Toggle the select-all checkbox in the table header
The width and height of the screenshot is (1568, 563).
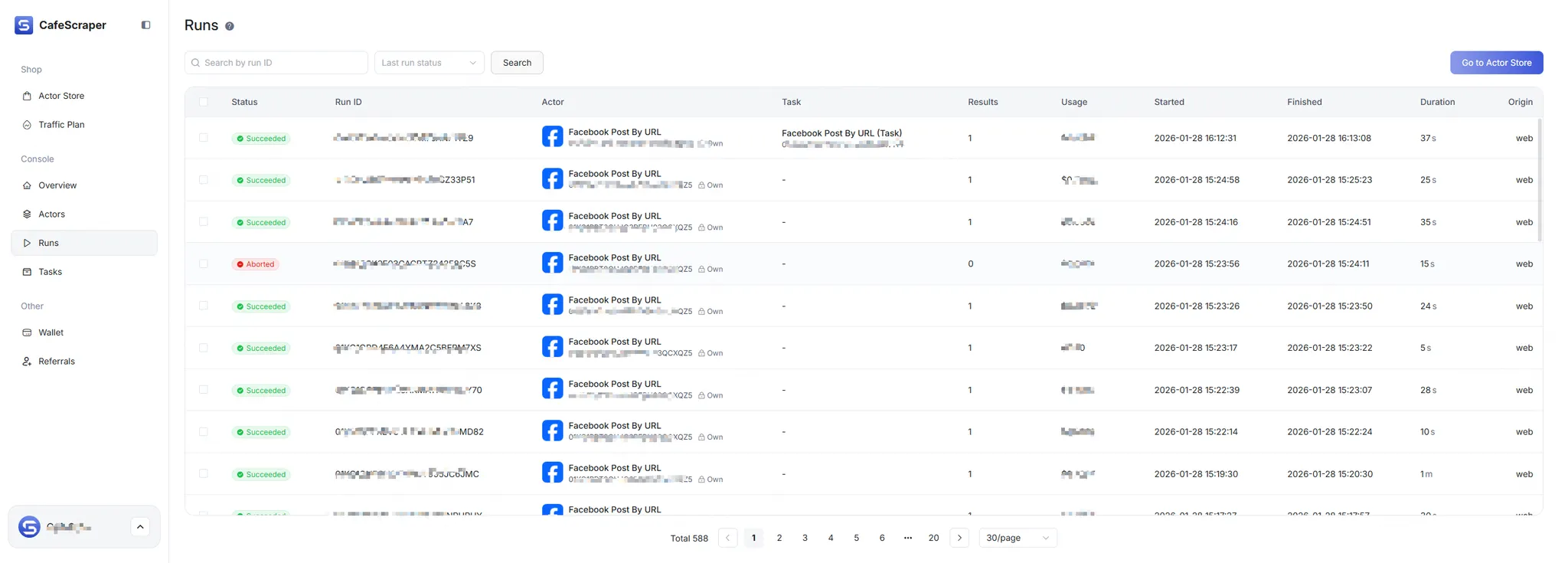pyautogui.click(x=203, y=102)
